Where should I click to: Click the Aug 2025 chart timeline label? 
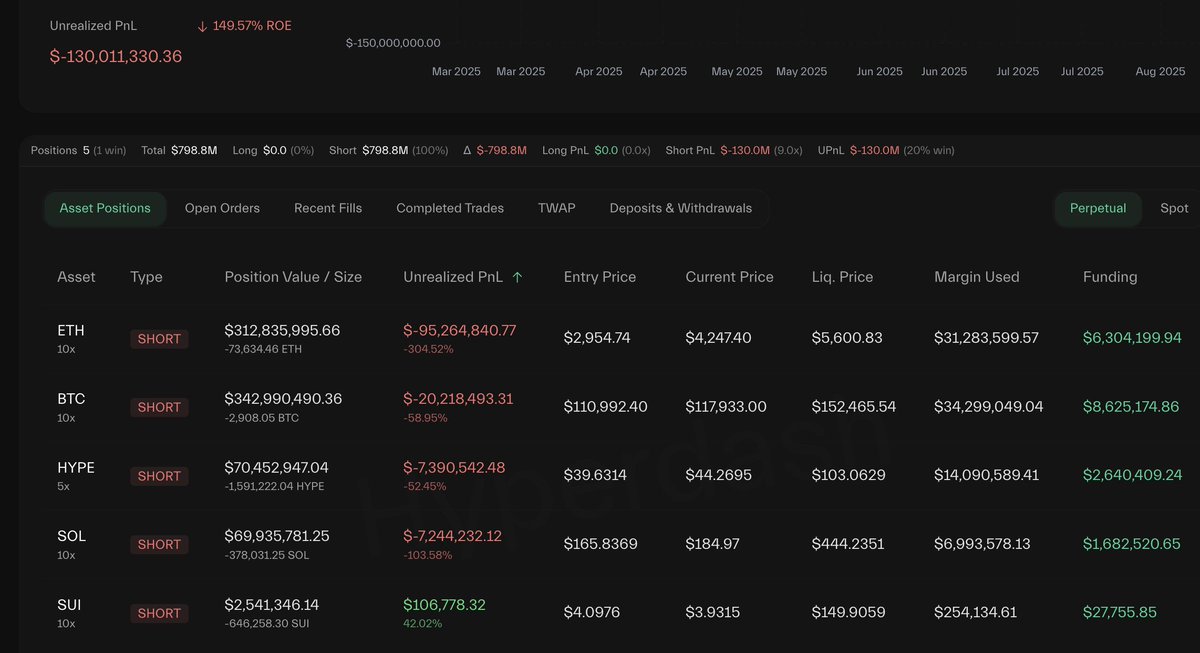pos(1160,71)
